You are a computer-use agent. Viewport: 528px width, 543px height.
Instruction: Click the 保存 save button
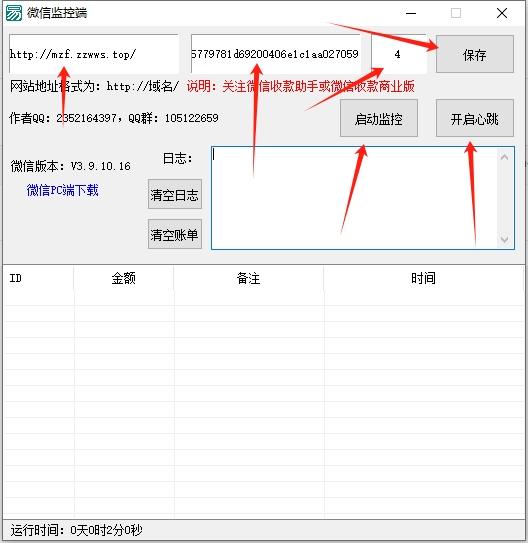click(x=475, y=54)
